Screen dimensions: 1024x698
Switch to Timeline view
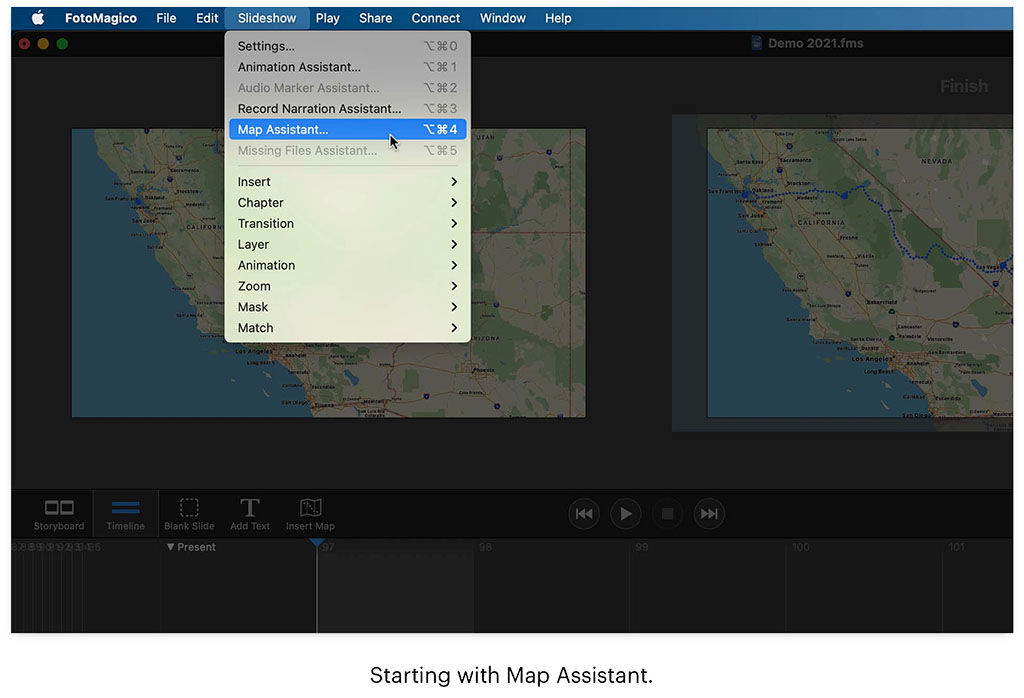click(x=125, y=515)
